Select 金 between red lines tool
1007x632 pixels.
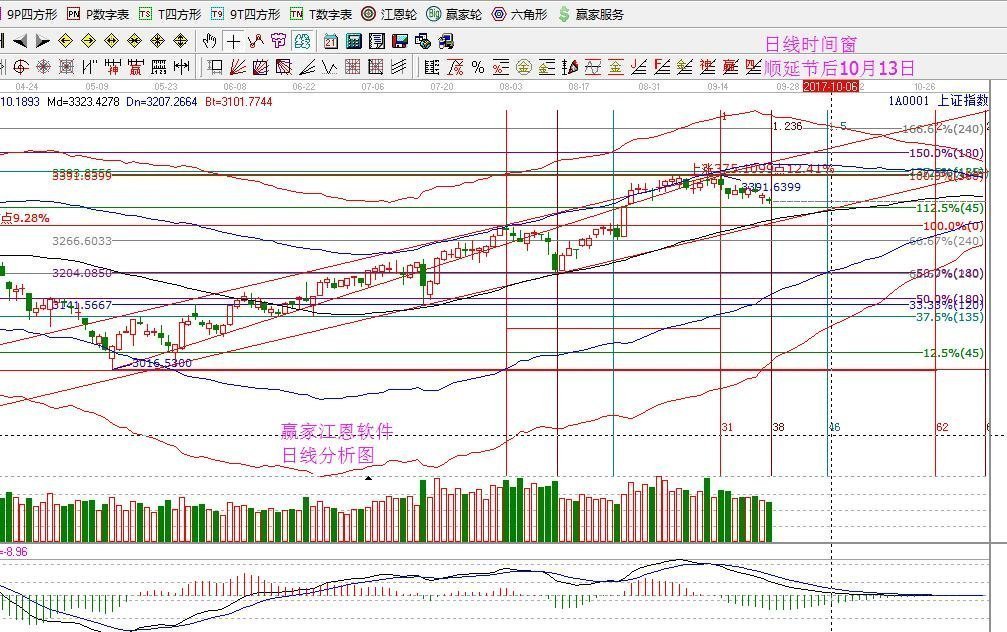[616, 67]
